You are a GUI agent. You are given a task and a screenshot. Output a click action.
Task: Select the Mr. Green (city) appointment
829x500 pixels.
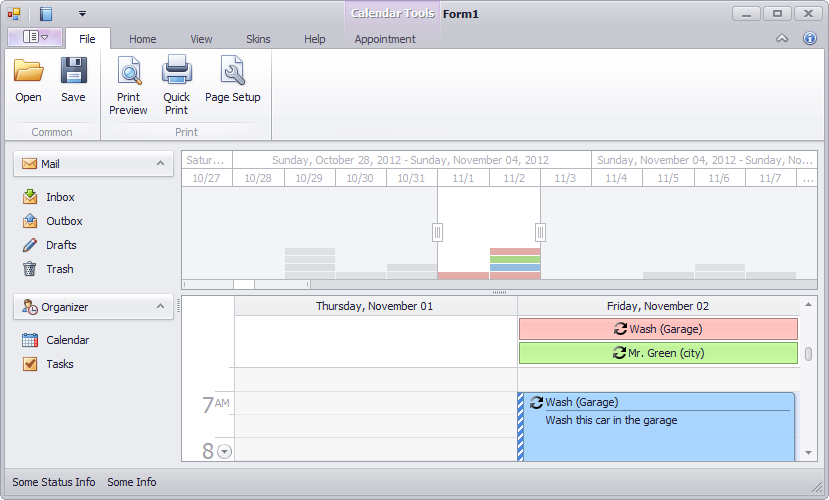pos(658,353)
